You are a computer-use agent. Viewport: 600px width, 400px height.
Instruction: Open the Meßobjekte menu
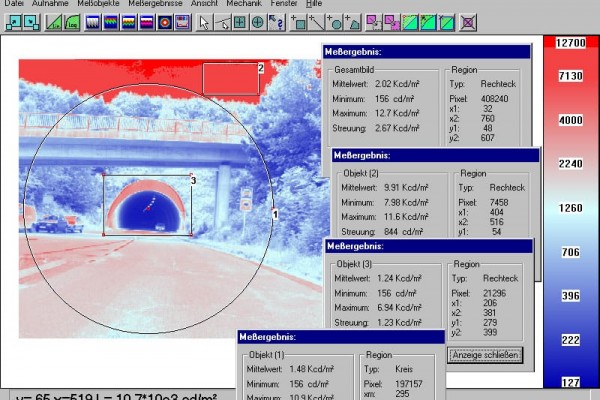coord(98,3)
